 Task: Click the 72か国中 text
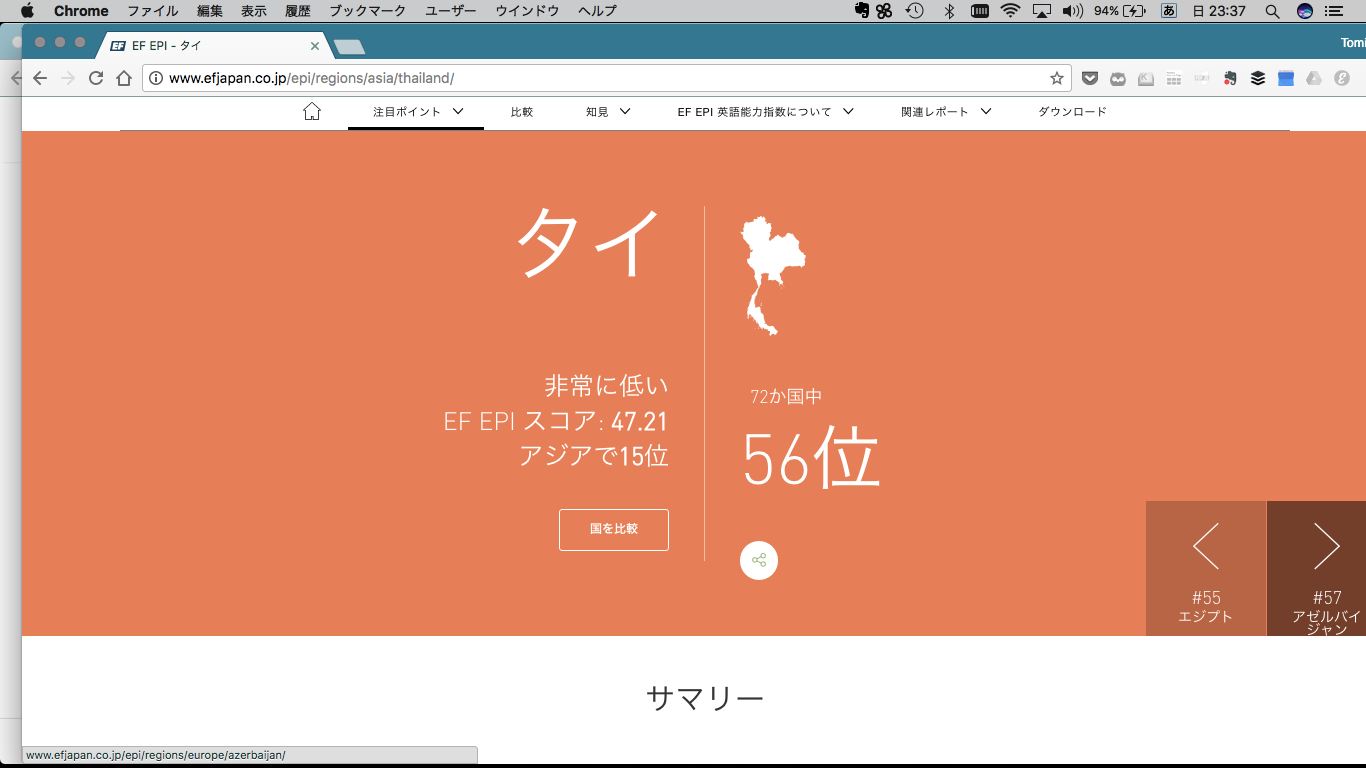pyautogui.click(x=786, y=396)
